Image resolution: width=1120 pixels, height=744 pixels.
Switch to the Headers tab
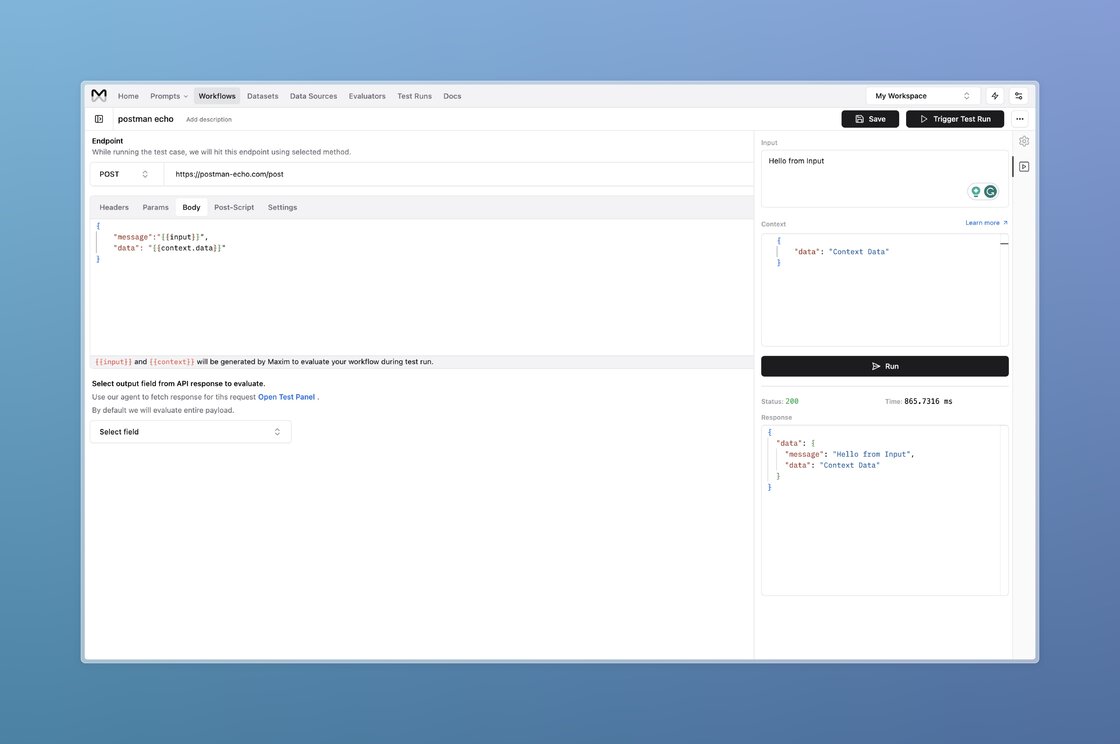(x=114, y=207)
